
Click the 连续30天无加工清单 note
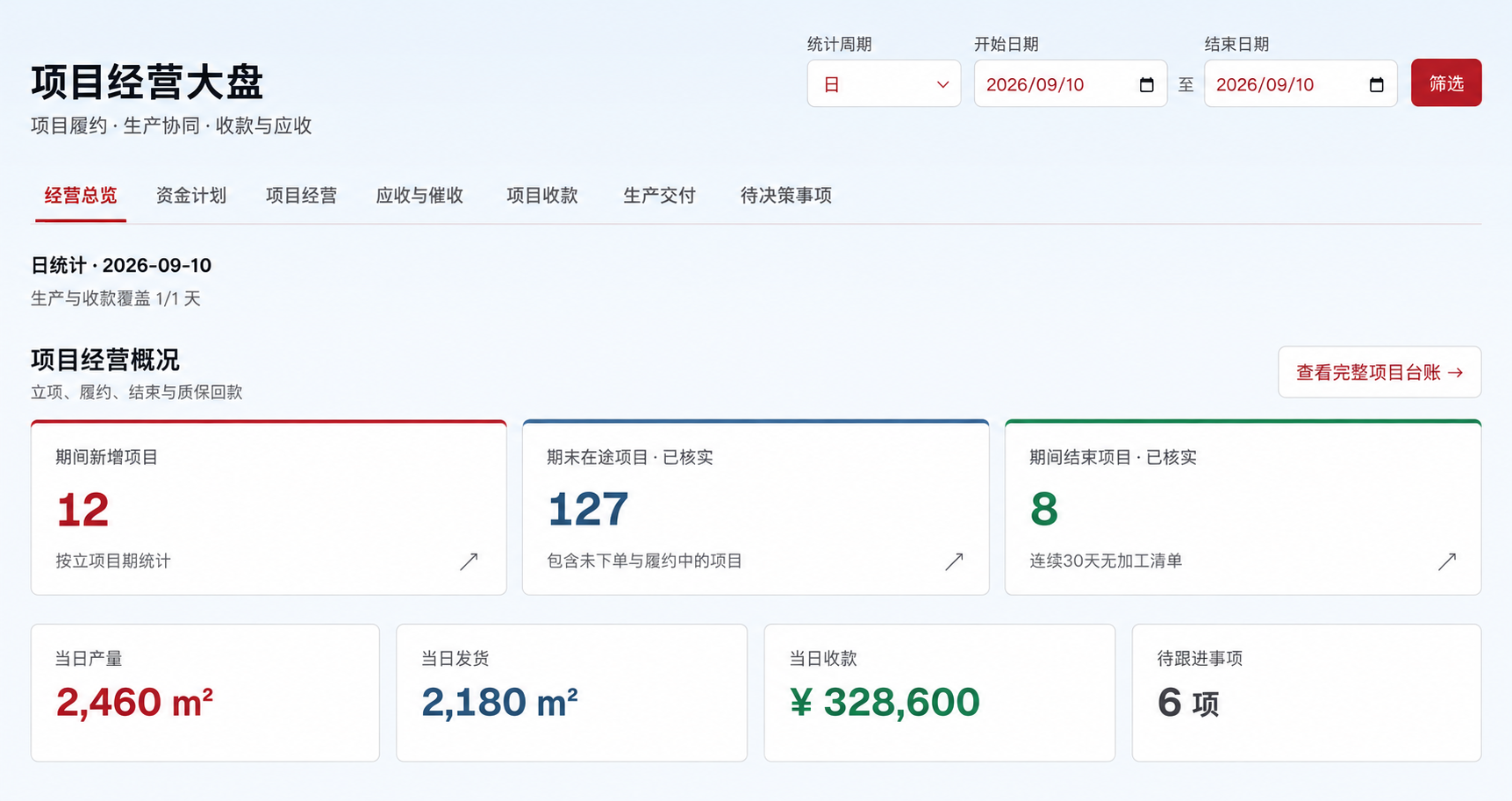[x=1106, y=561]
